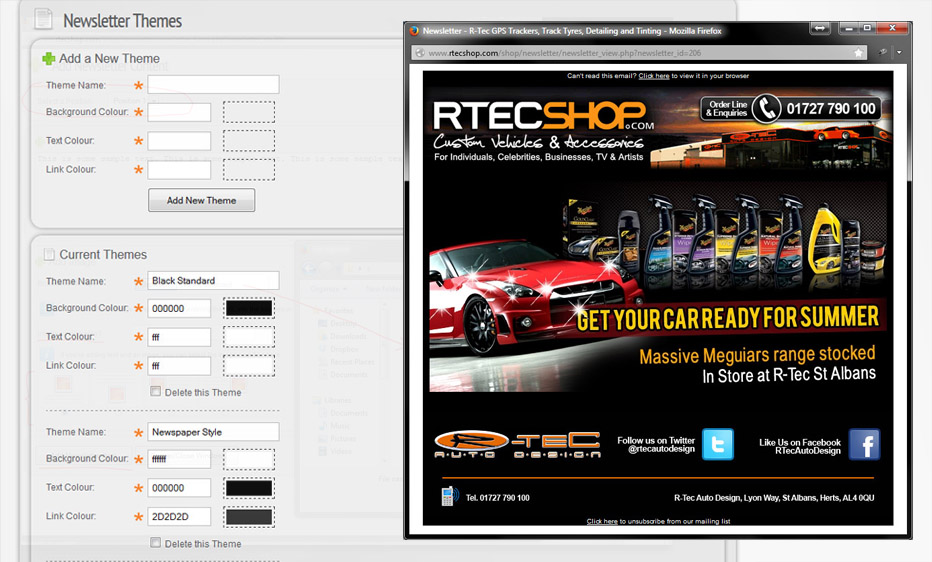This screenshot has width=932, height=562.
Task: Click the 2D2D2D link colour field
Action: [x=179, y=517]
